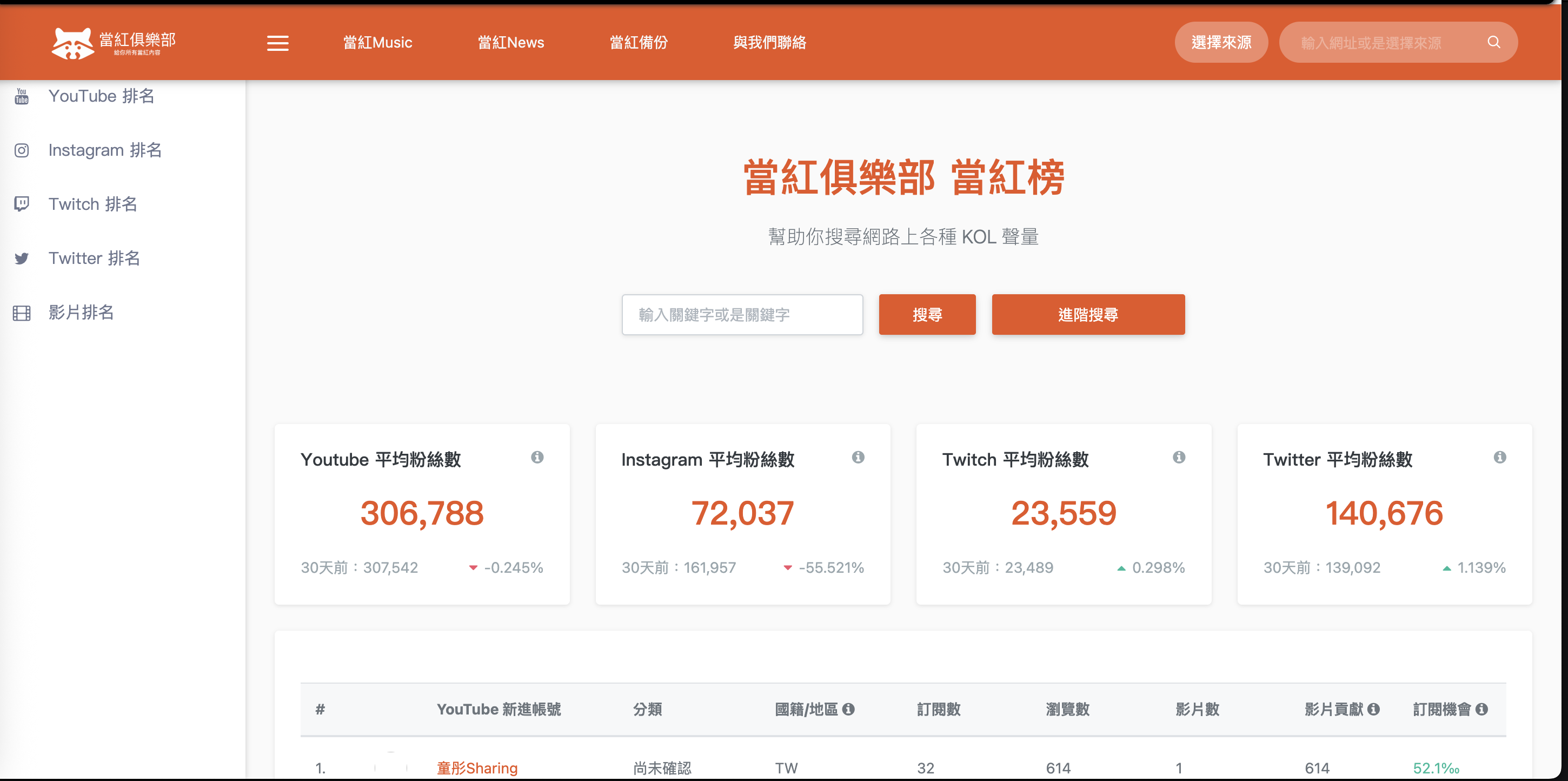Focus the 輸入關鍵字 keyword input field

click(x=742, y=315)
